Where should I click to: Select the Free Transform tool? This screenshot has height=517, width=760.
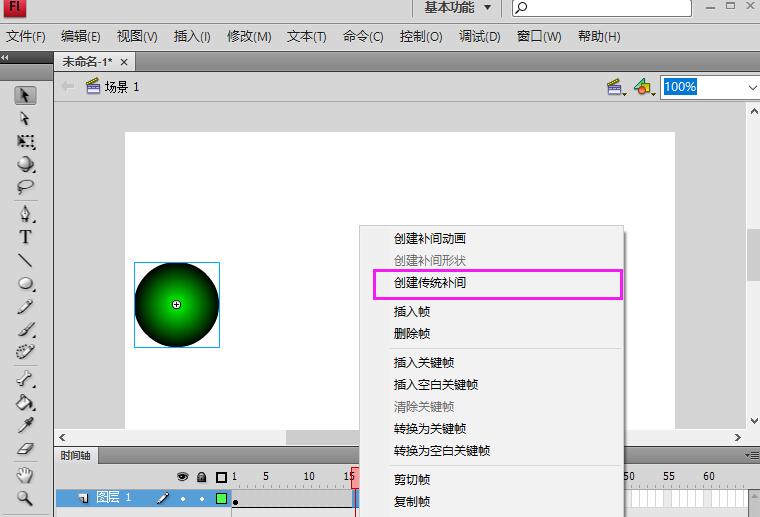(x=25, y=141)
